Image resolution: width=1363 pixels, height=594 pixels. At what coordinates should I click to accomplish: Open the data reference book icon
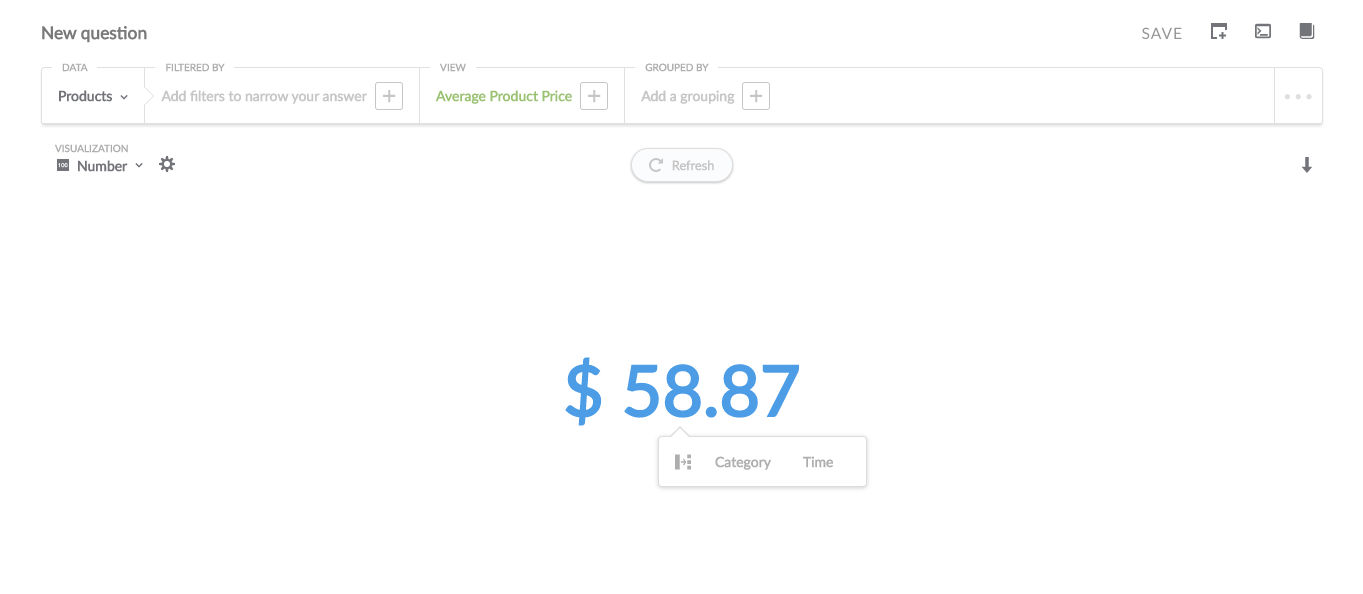(x=1306, y=32)
